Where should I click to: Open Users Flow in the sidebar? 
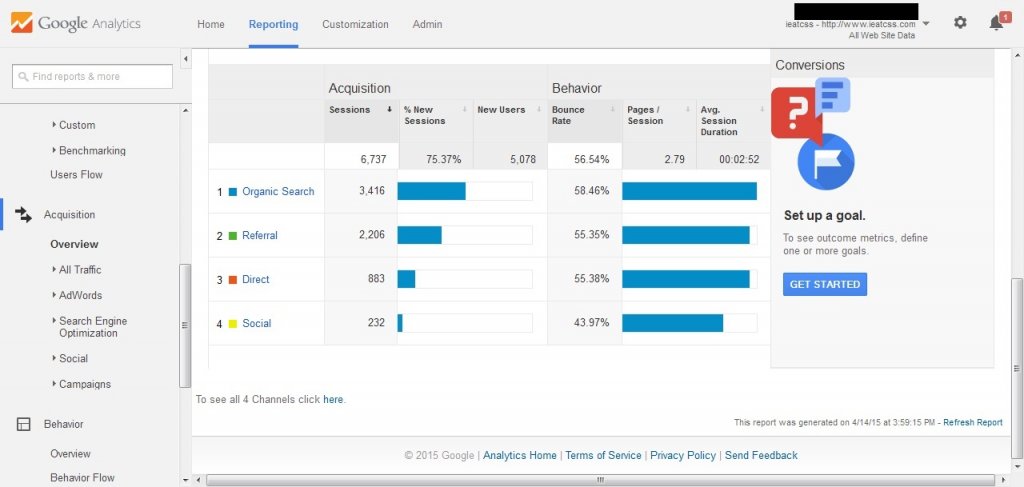[x=76, y=175]
